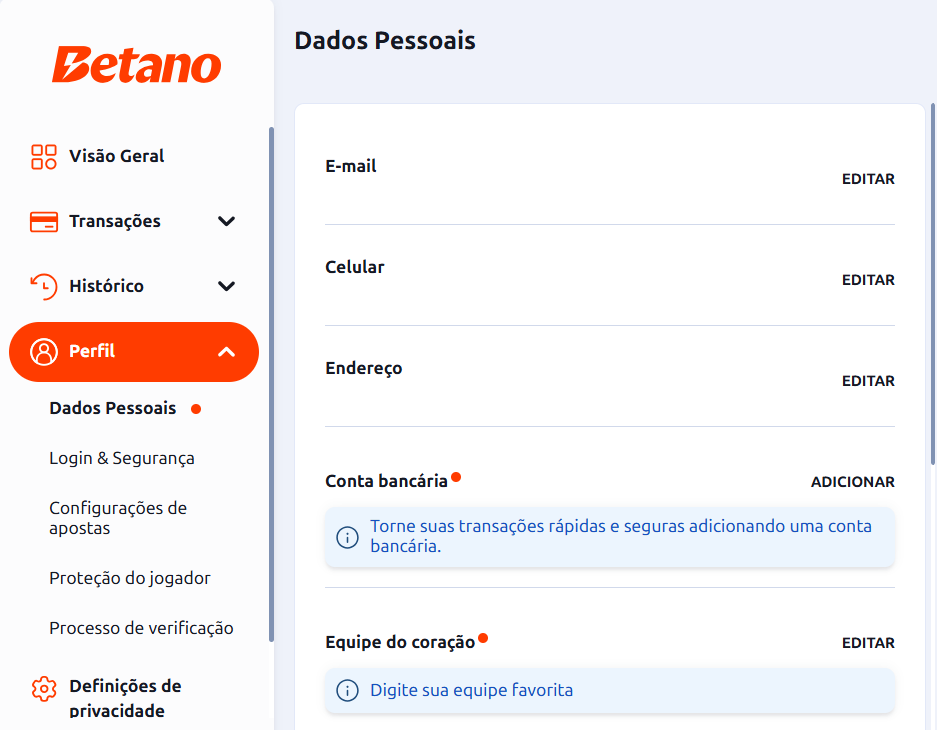This screenshot has width=937, height=730.
Task: Edit the Celular entry
Action: pos(868,280)
